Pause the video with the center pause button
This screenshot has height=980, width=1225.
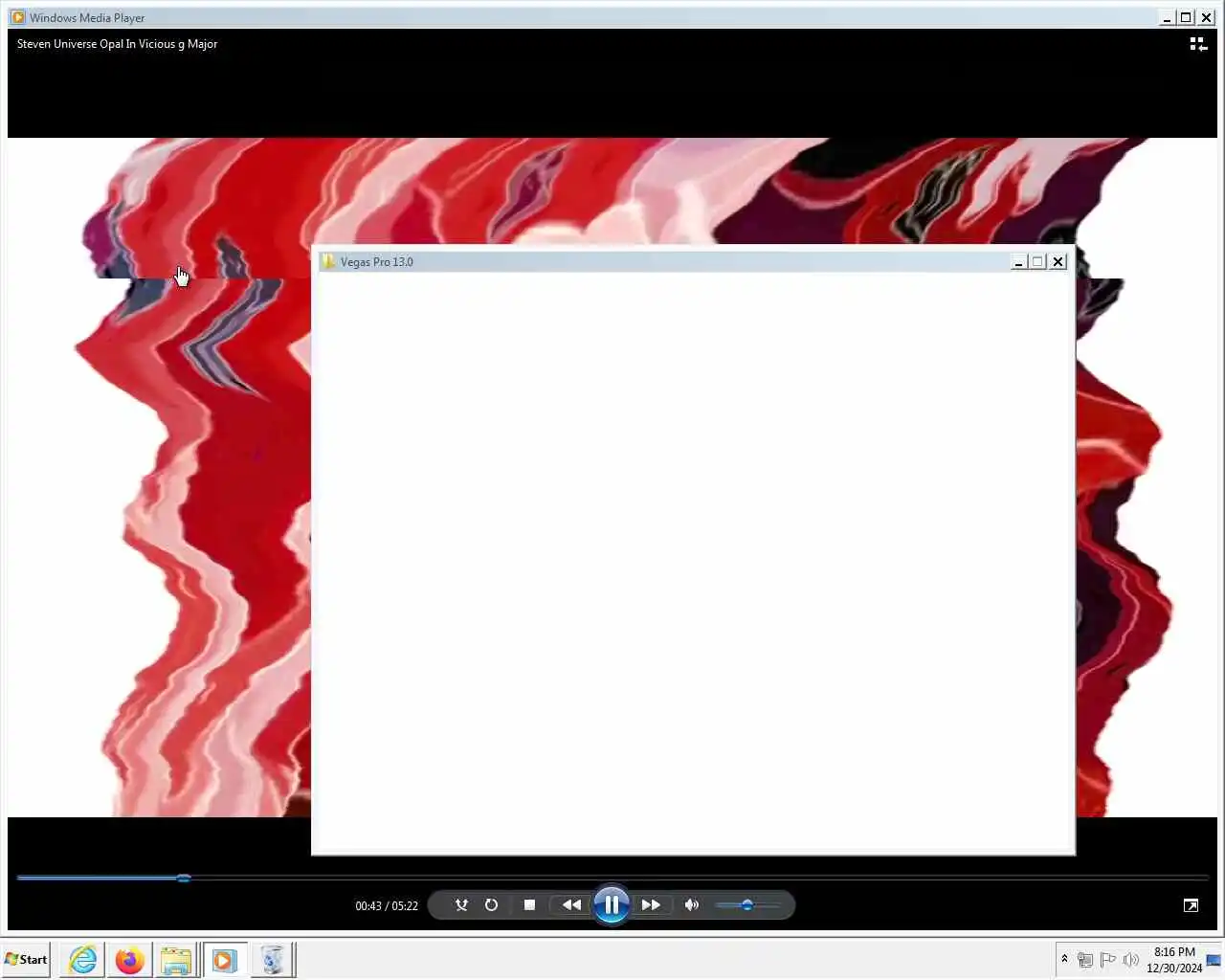pyautogui.click(x=611, y=904)
